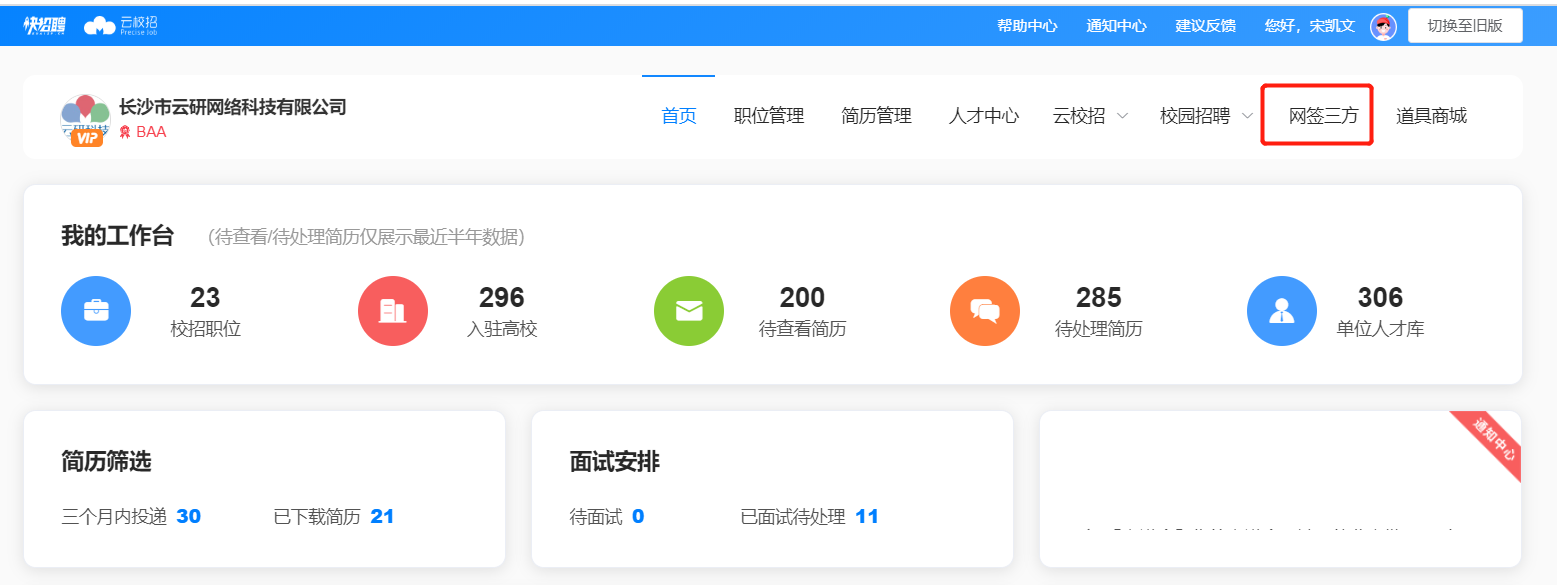Click the chat bubble icon for 待处理简历
The image size is (1557, 585).
pyautogui.click(x=984, y=311)
